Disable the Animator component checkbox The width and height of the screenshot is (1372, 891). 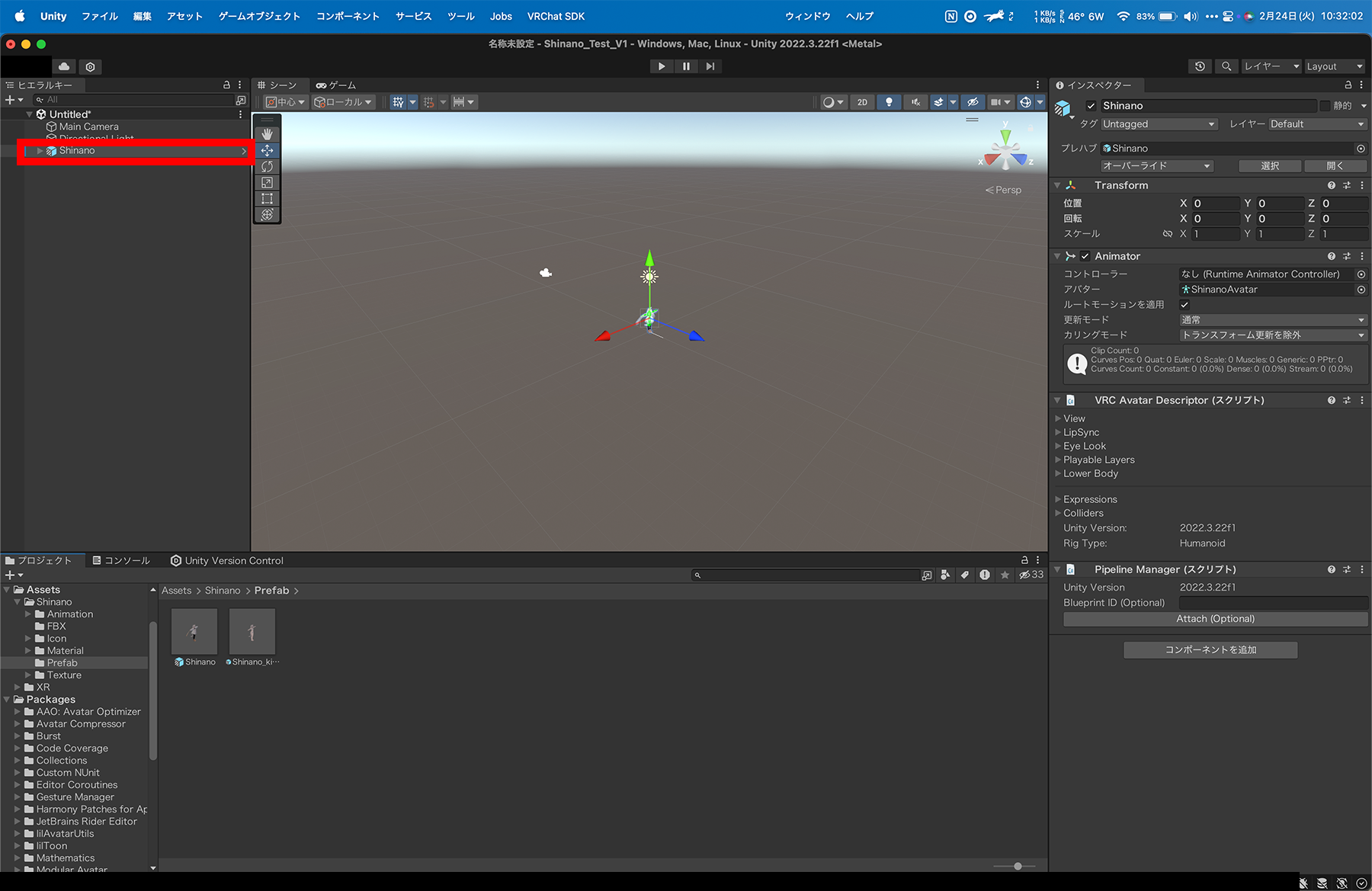pos(1085,256)
